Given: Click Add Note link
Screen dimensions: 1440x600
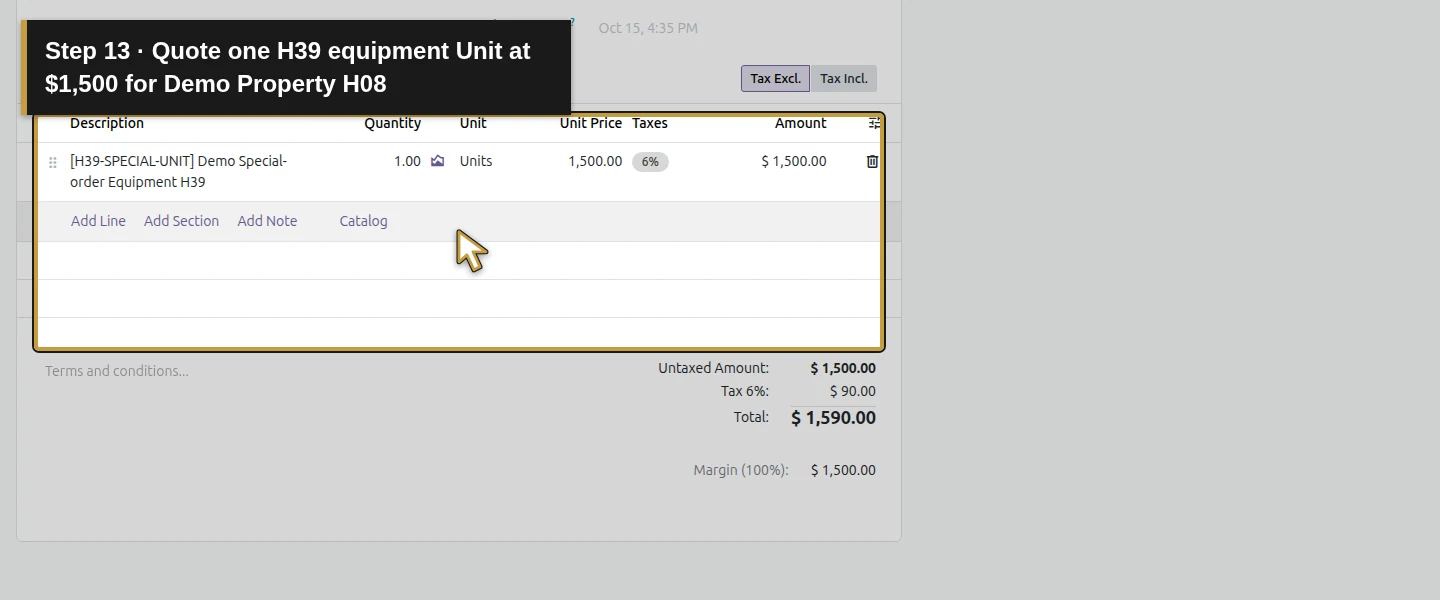Looking at the screenshot, I should 267,221.
